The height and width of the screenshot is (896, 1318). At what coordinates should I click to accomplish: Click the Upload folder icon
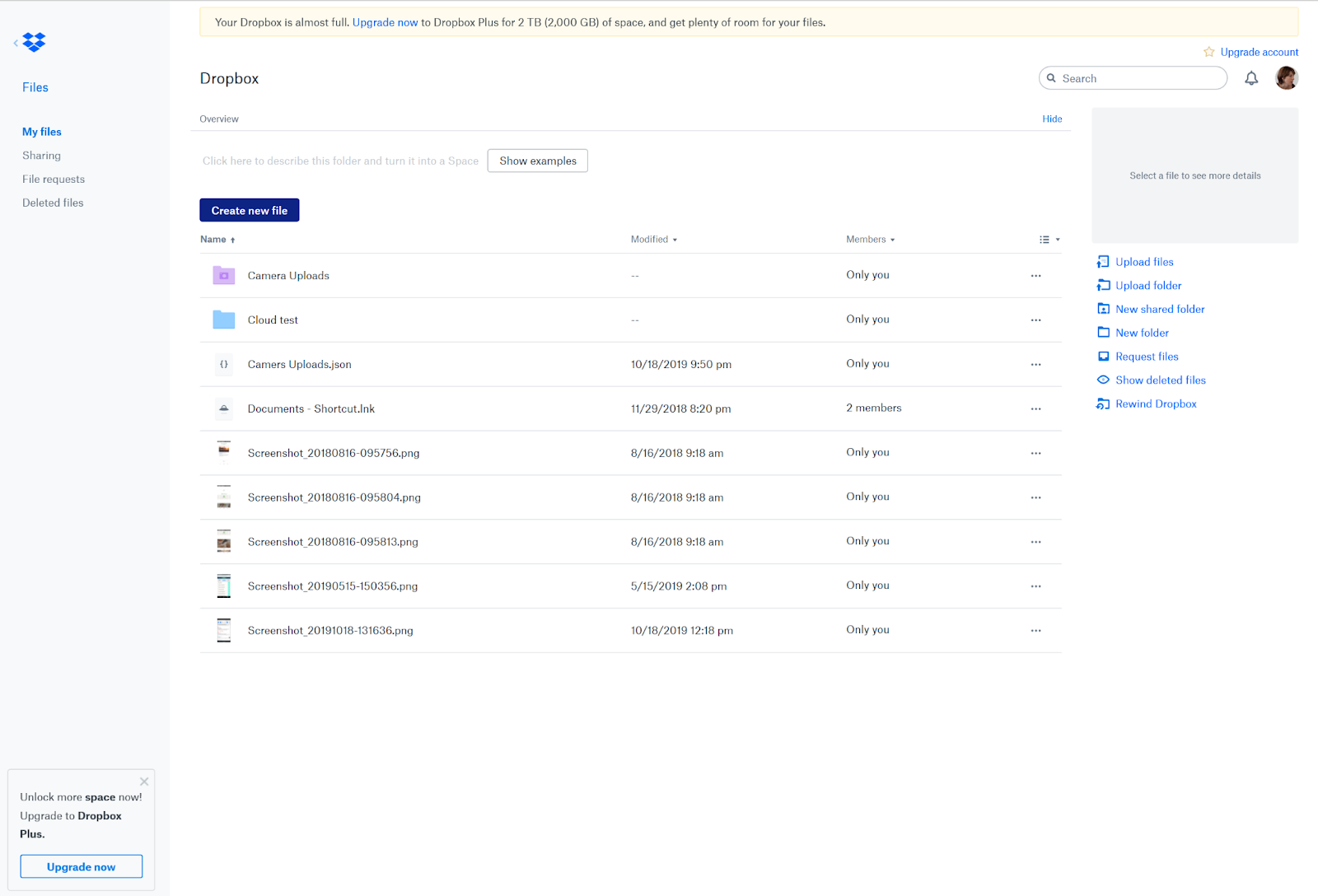[1103, 286]
